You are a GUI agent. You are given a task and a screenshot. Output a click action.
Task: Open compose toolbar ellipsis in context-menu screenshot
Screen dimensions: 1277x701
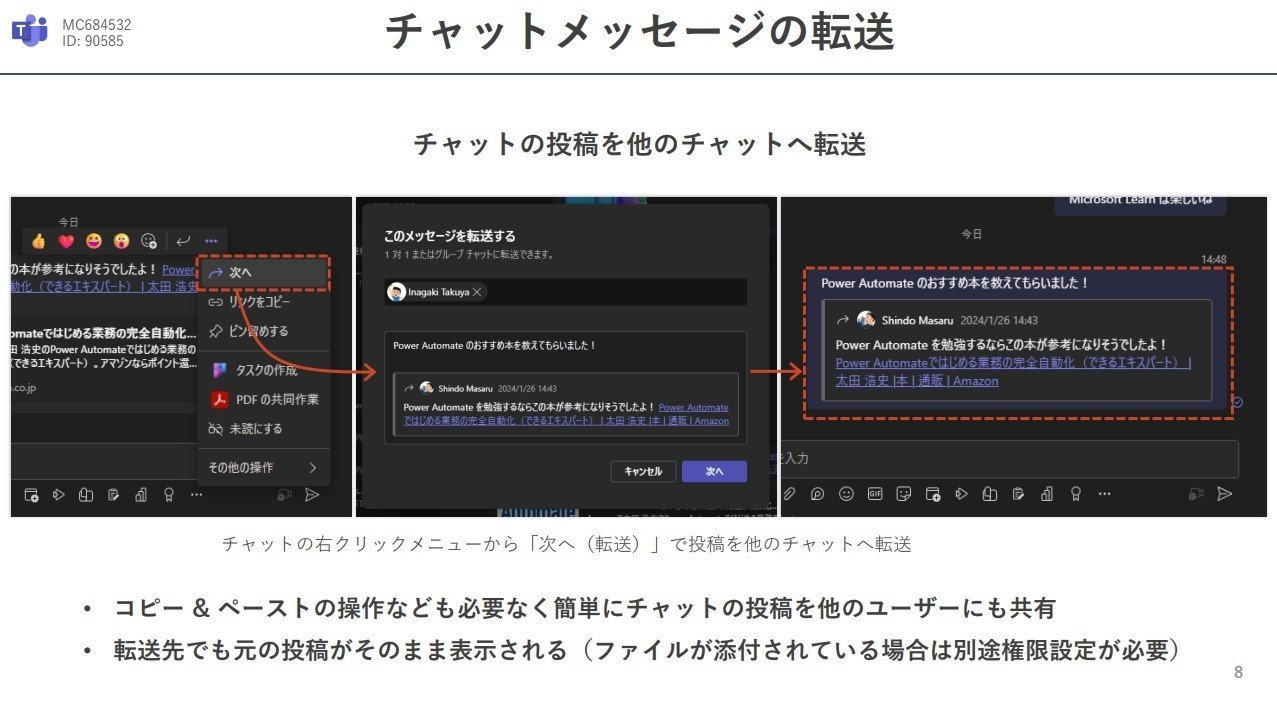click(x=196, y=494)
